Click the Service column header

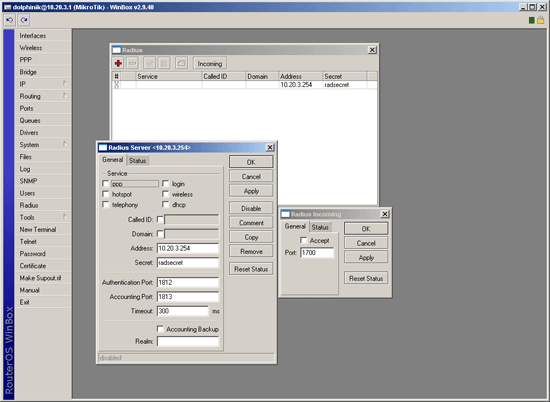coord(169,76)
